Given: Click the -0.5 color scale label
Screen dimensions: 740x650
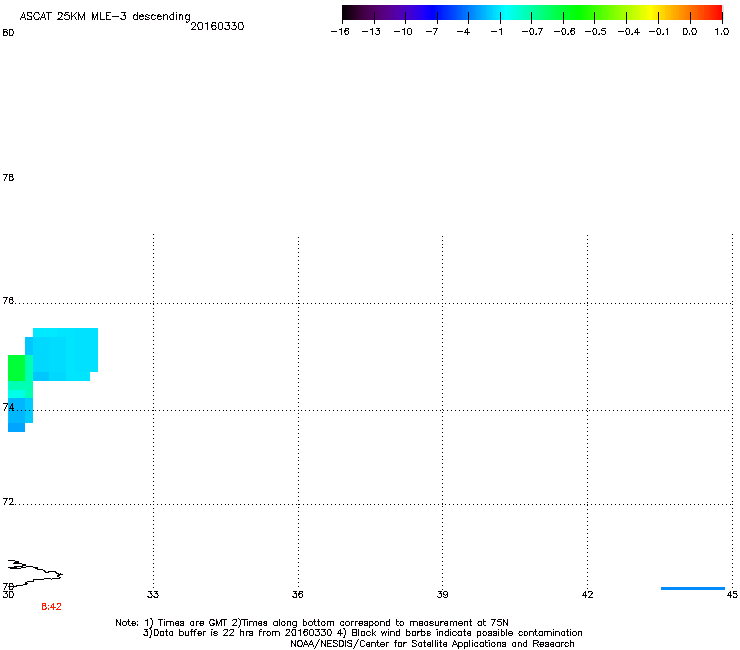Looking at the screenshot, I should click(596, 32).
